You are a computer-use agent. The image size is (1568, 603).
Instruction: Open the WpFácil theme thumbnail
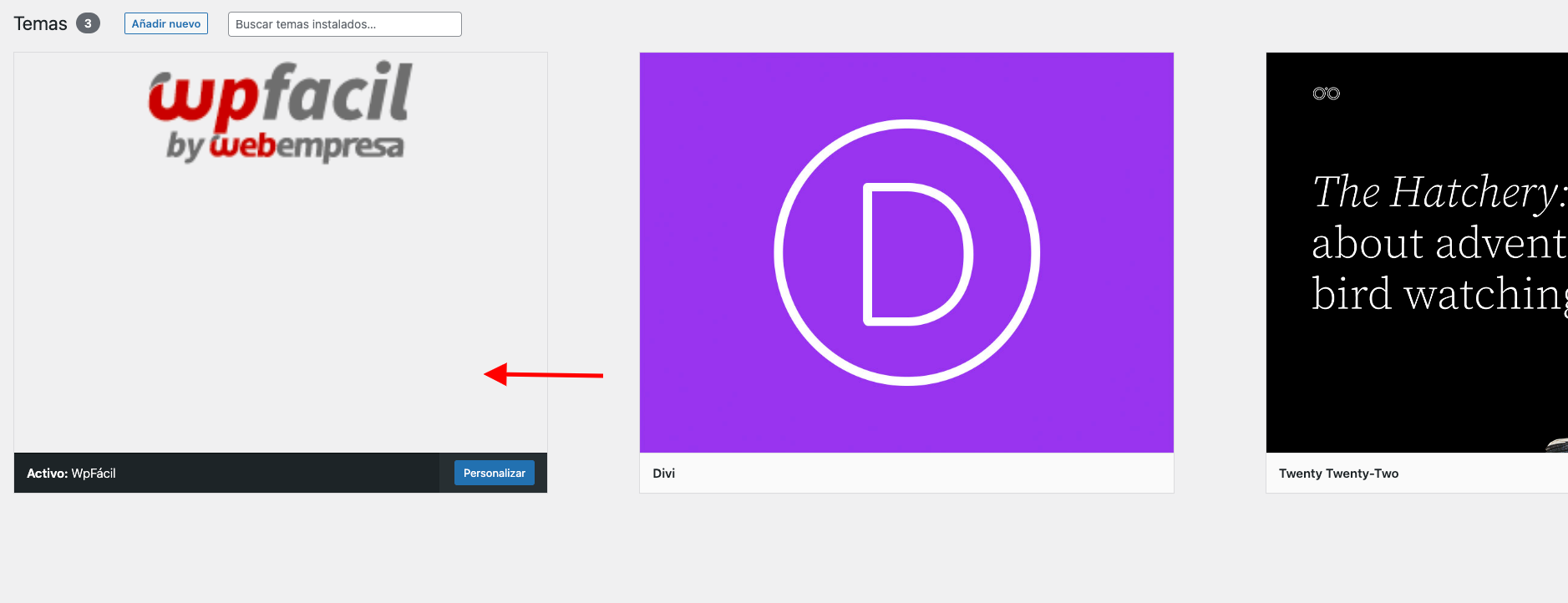click(x=281, y=252)
